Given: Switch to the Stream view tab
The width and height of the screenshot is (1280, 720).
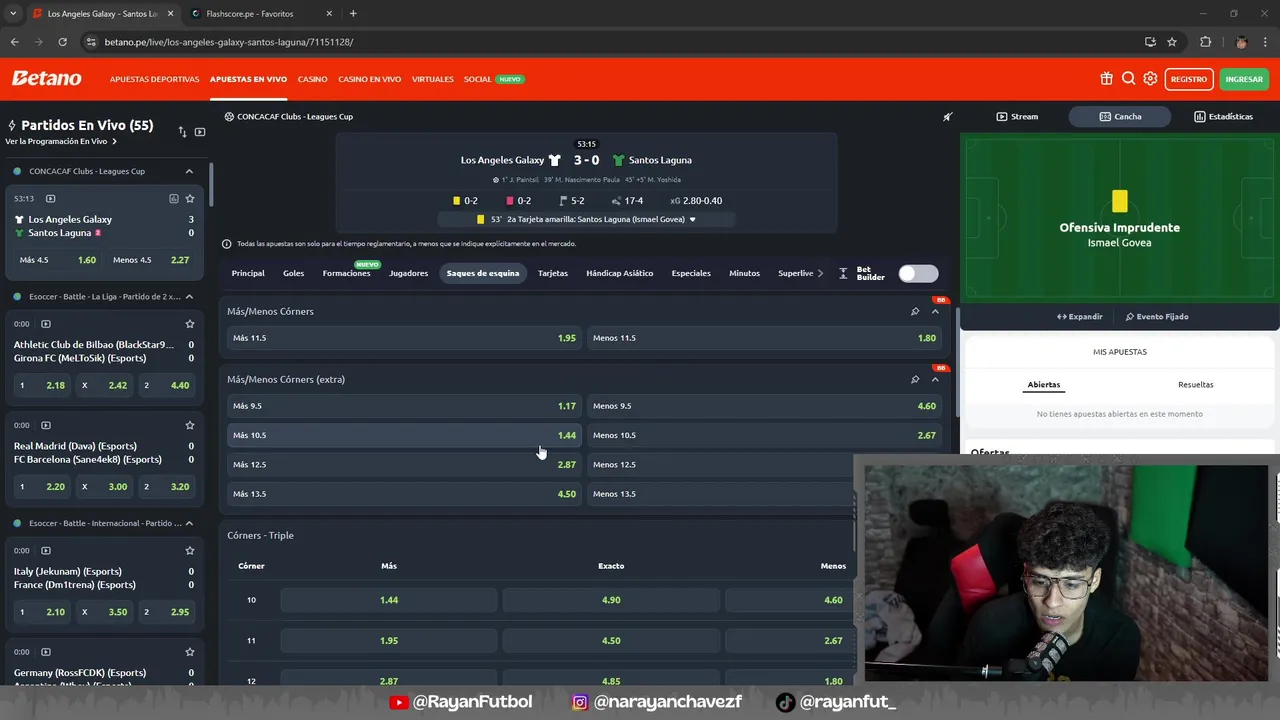Looking at the screenshot, I should 1017,117.
